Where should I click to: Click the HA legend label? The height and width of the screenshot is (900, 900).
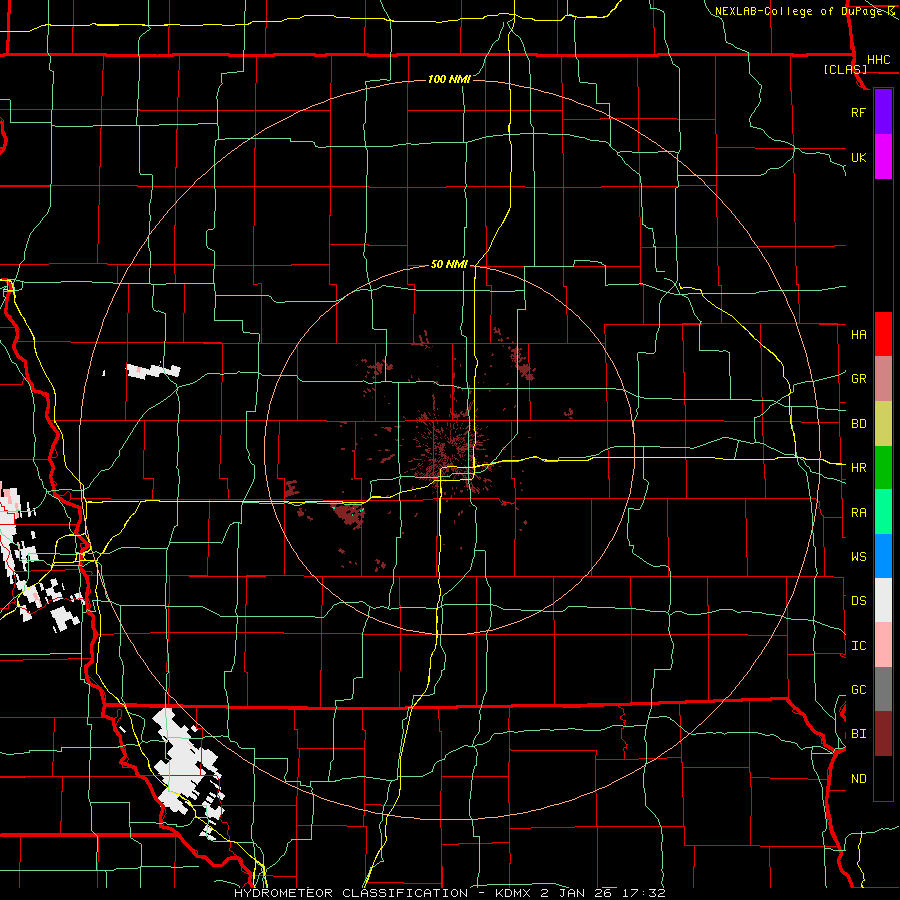858,334
